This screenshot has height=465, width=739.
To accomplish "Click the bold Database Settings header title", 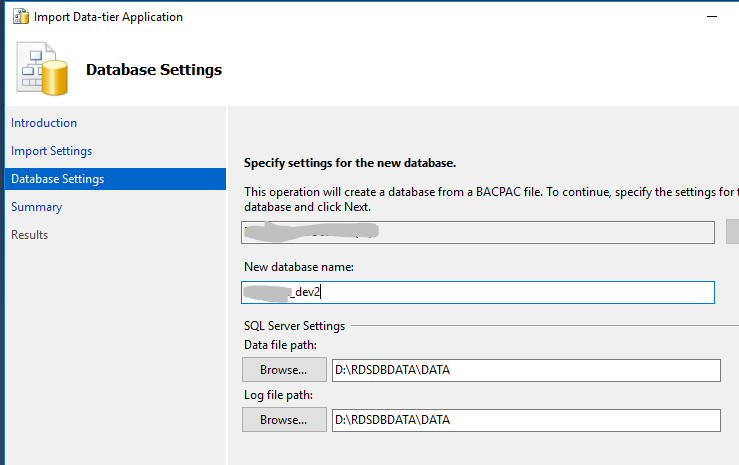I will click(154, 70).
